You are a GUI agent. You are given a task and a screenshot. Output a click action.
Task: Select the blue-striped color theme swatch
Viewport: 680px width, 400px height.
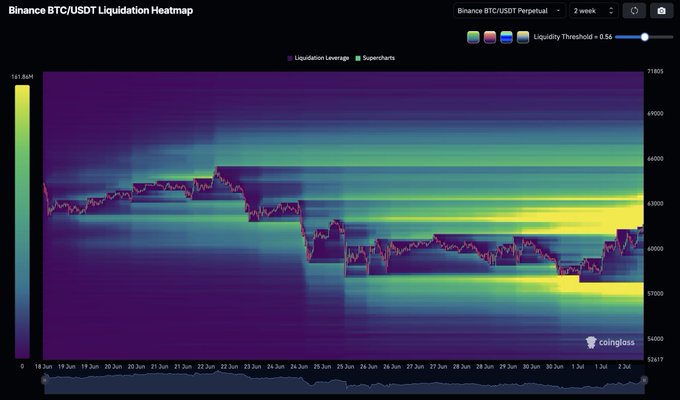pos(506,37)
